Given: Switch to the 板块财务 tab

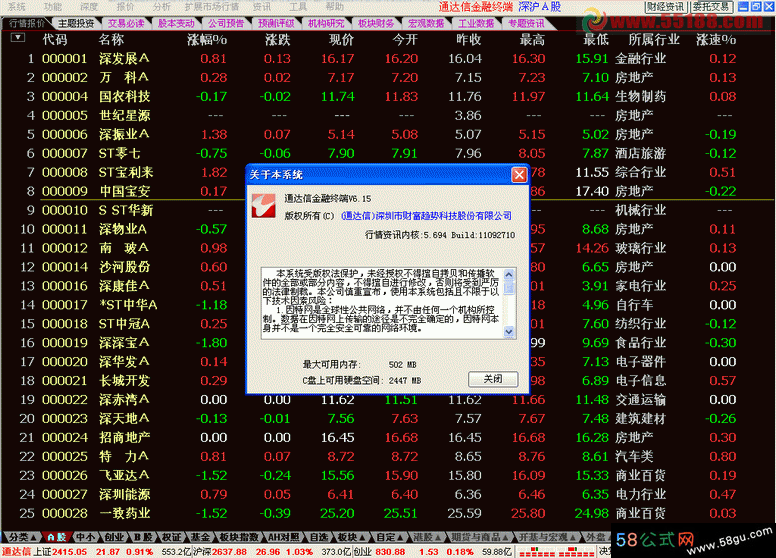Looking at the screenshot, I should (376, 23).
